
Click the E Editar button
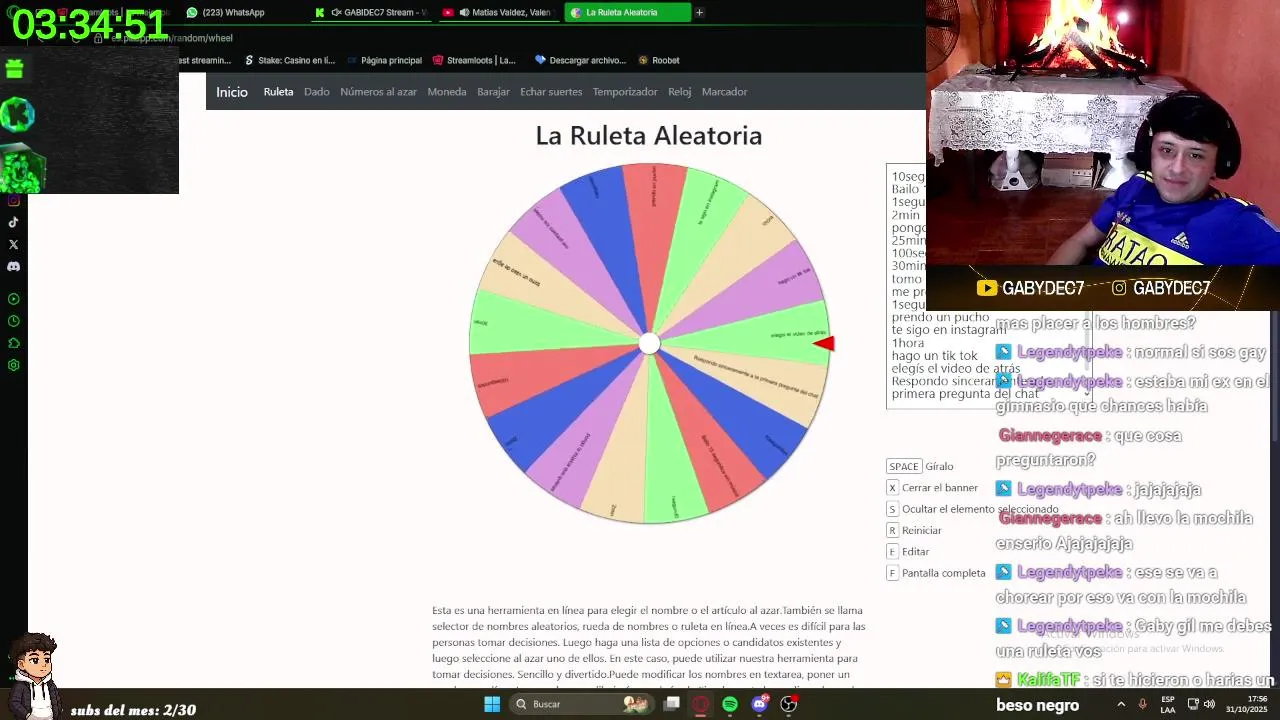click(908, 552)
